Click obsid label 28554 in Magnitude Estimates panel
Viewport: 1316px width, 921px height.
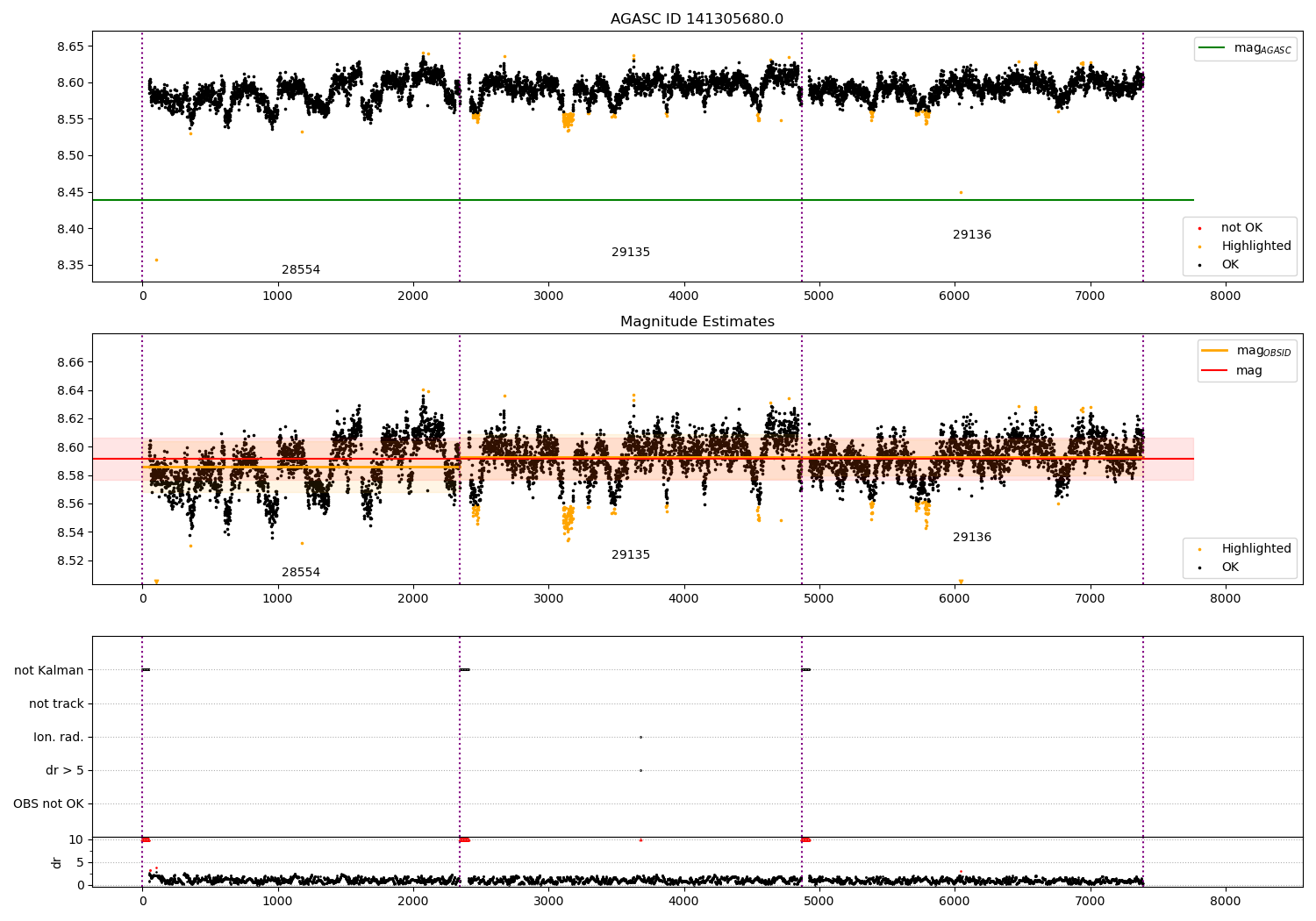[301, 573]
